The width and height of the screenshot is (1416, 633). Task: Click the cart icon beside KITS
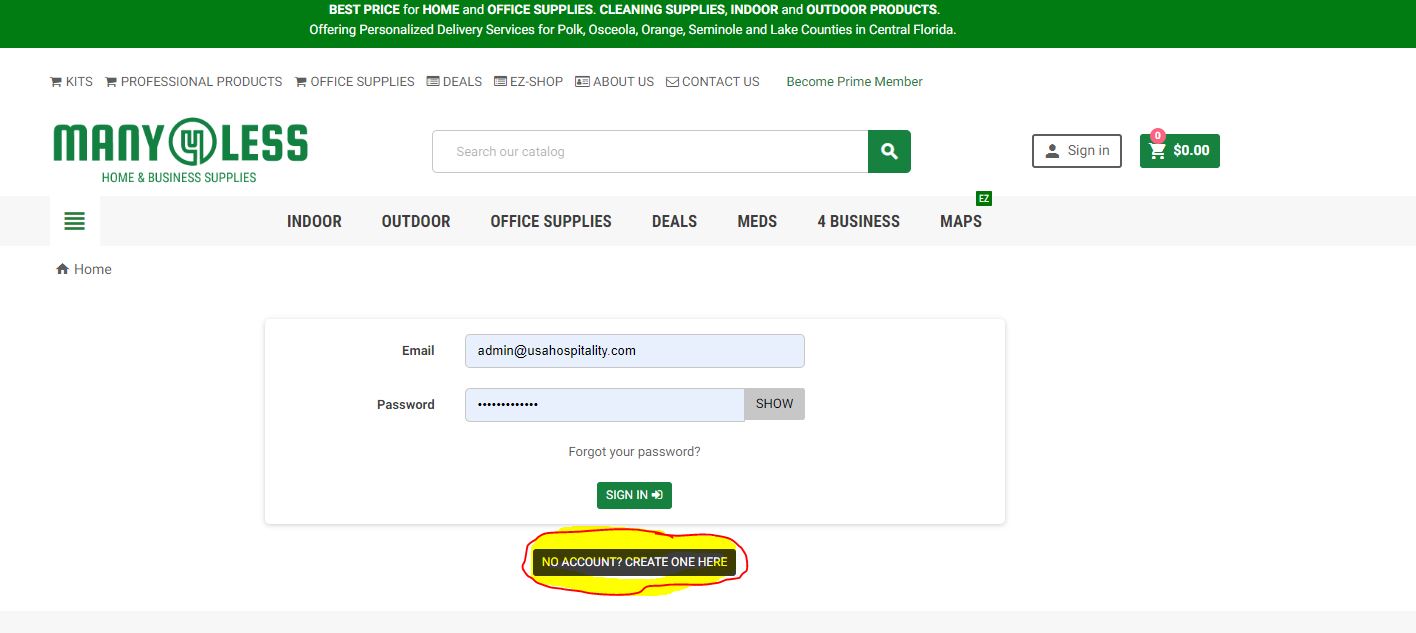click(x=56, y=82)
